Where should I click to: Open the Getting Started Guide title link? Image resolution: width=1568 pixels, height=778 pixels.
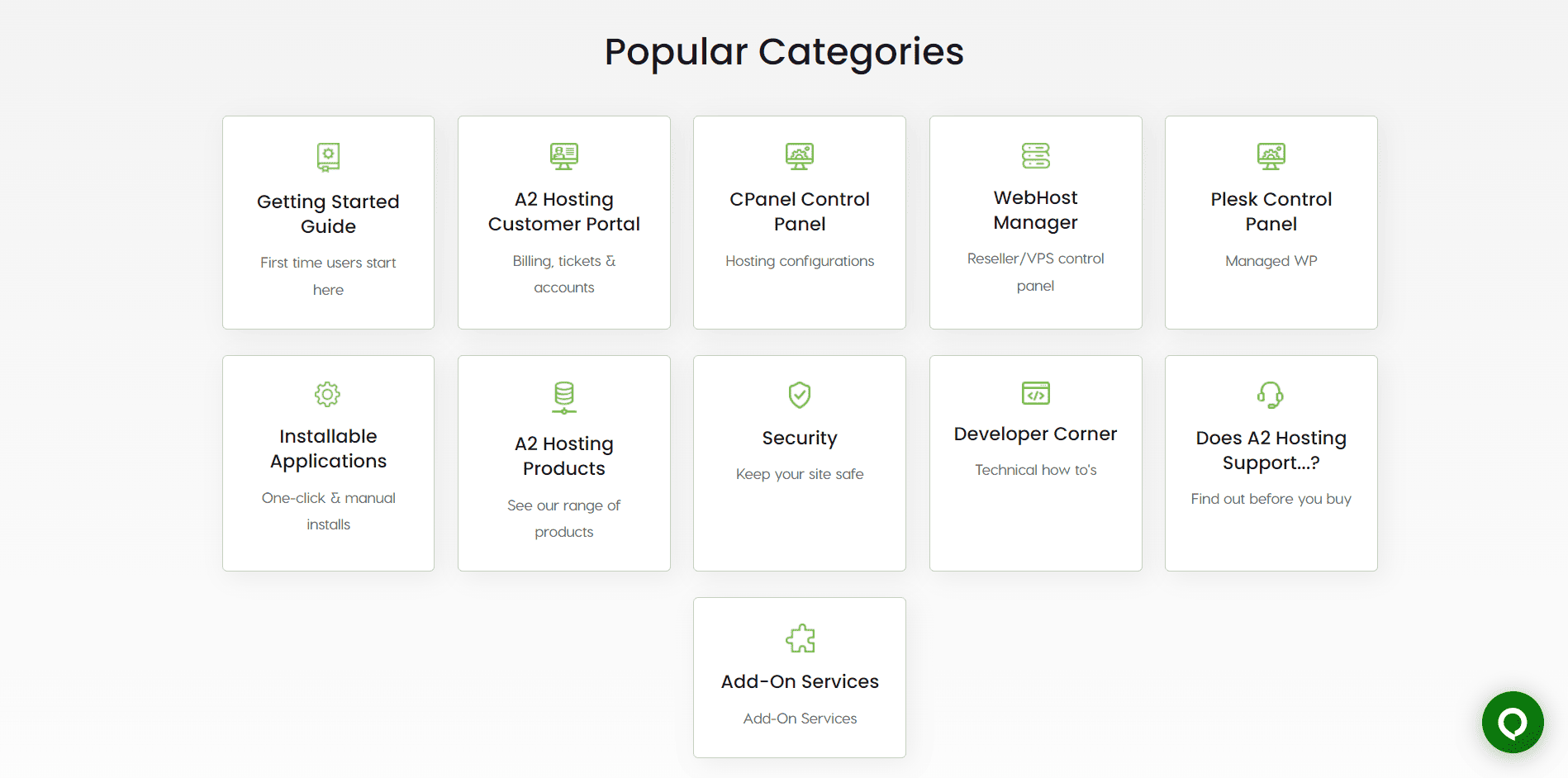coord(328,214)
